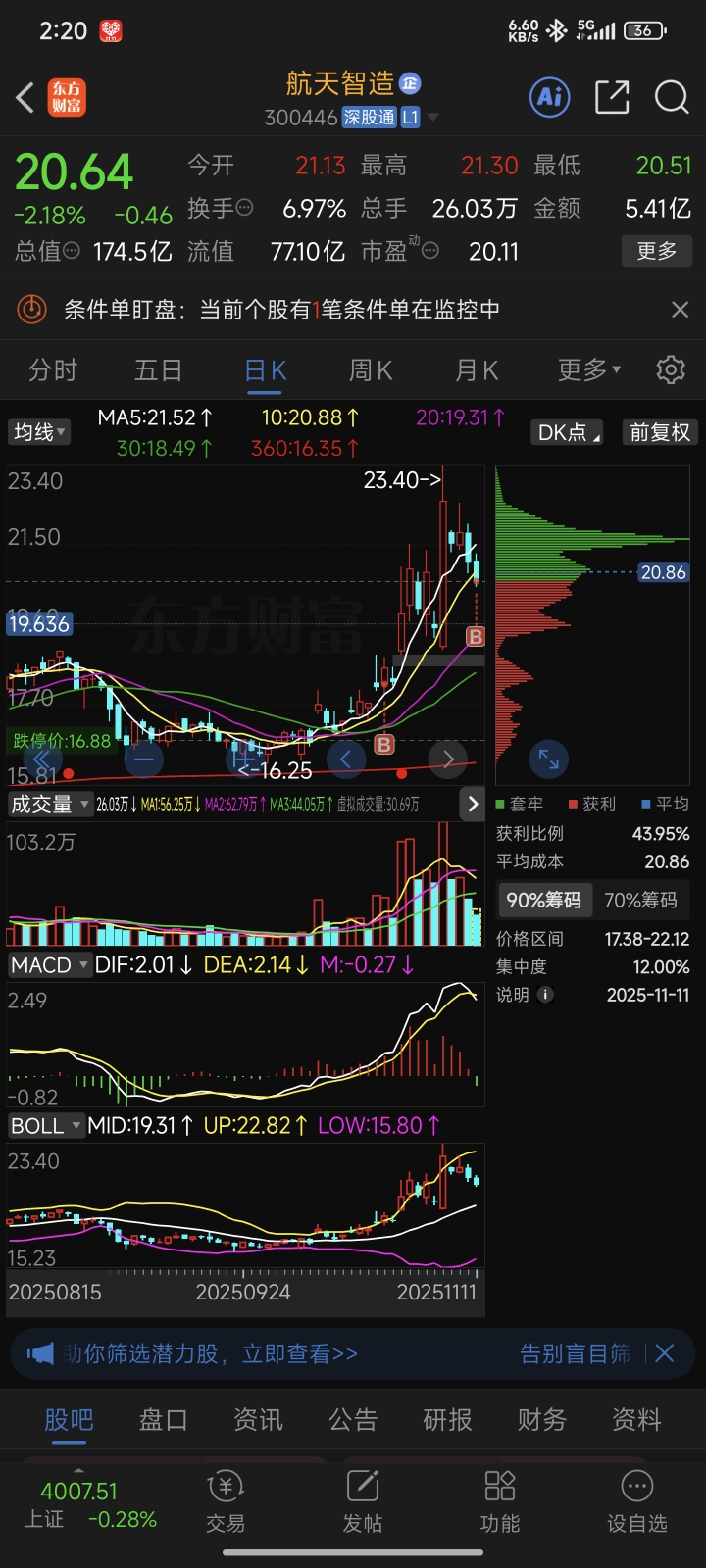Image resolution: width=706 pixels, height=1568 pixels.
Task: Tap the chart right arrow control
Action: tap(448, 759)
